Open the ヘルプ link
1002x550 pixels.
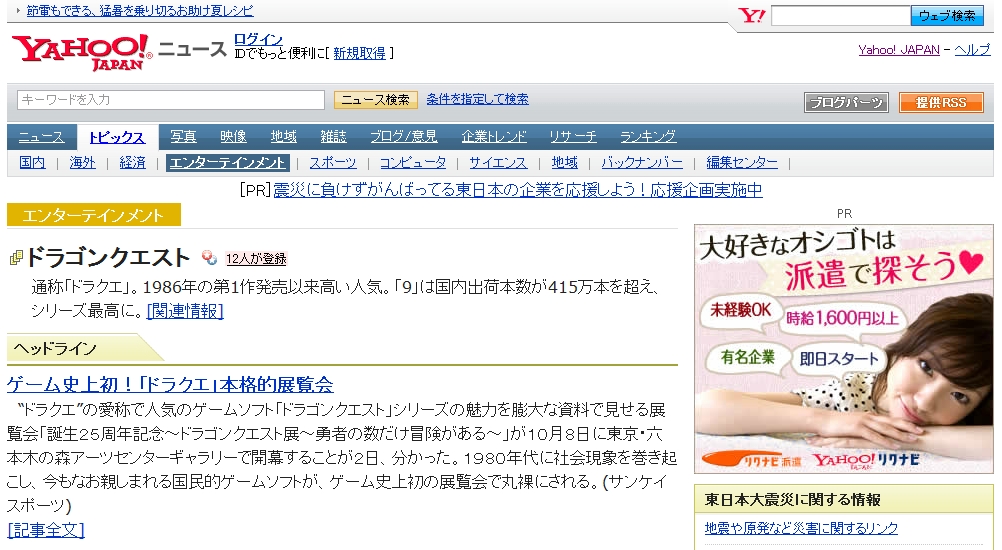[x=972, y=50]
